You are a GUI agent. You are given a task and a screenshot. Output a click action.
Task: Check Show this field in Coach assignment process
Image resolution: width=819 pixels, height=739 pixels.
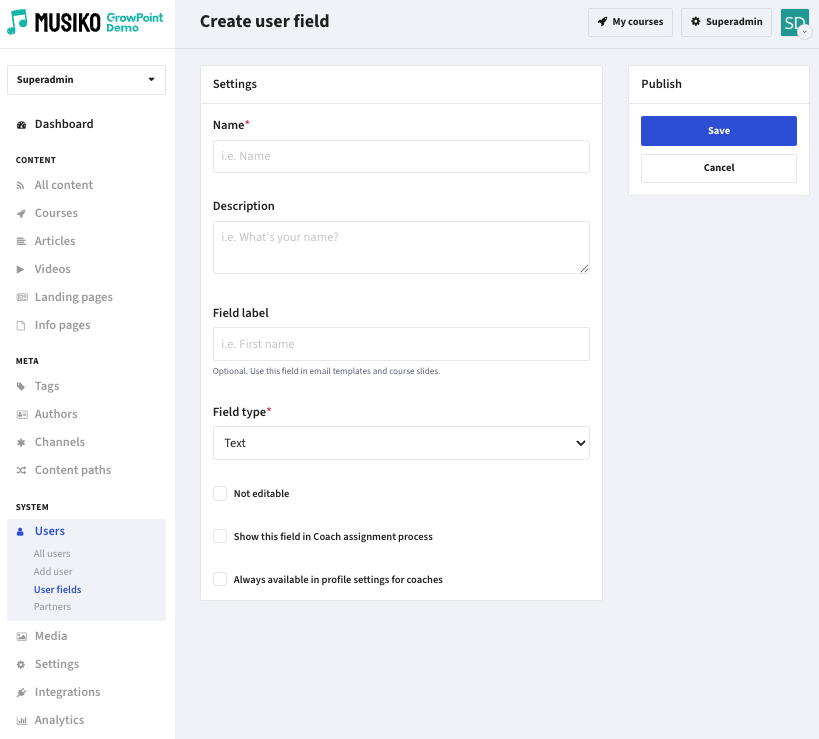tap(220, 536)
